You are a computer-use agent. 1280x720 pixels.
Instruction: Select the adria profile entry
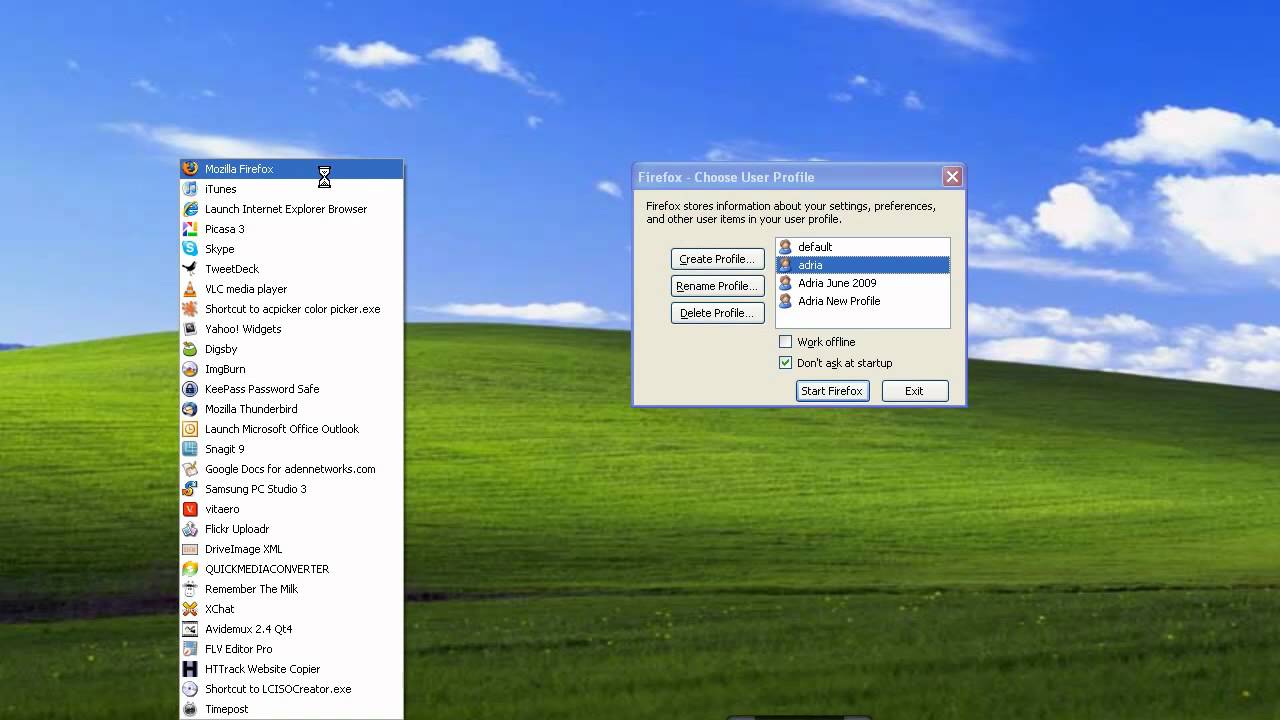863,265
